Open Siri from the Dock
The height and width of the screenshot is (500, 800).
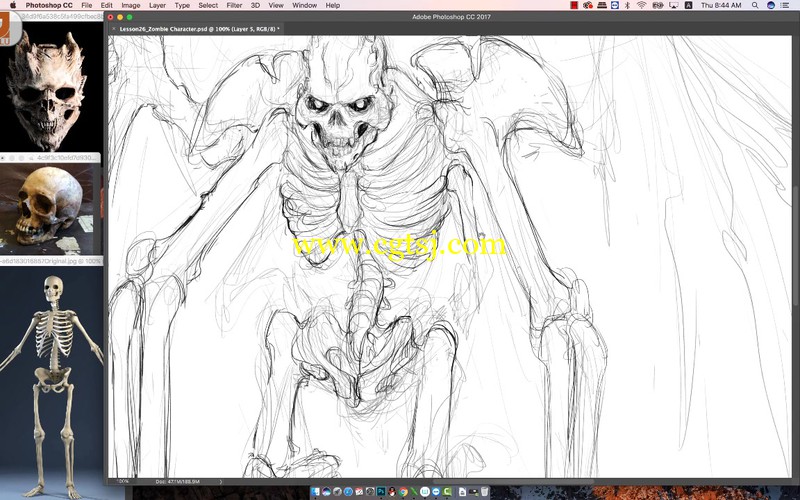[x=327, y=492]
